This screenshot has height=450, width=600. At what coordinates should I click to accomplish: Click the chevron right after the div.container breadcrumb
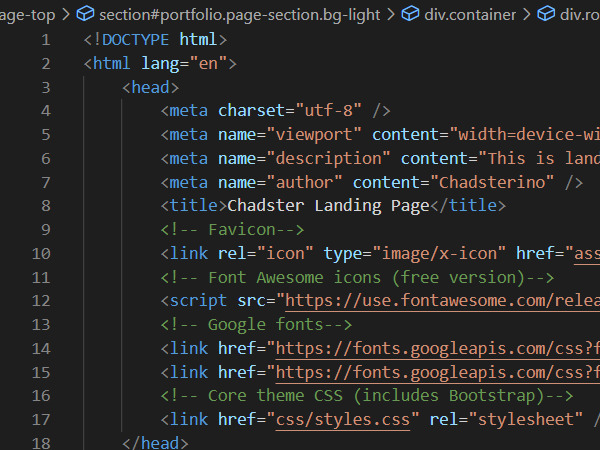coord(526,14)
